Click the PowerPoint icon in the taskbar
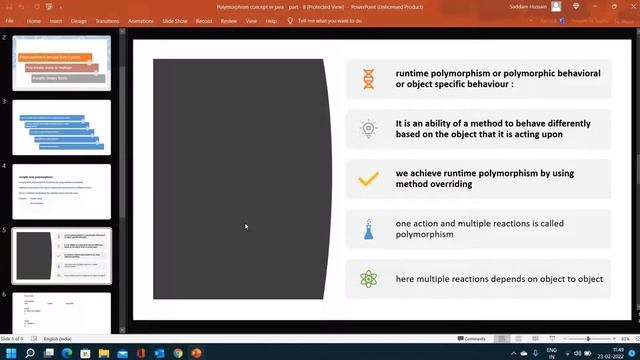Viewport: 640px width, 360px height. pos(197,353)
